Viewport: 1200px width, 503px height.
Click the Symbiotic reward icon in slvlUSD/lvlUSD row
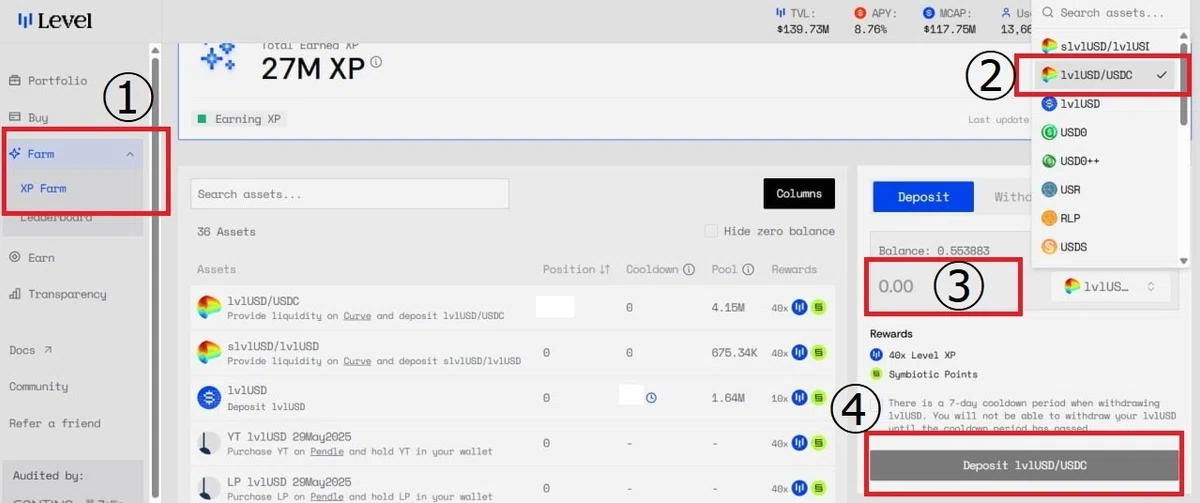point(819,352)
